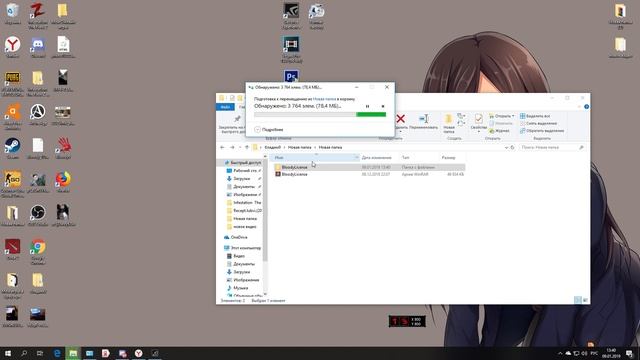Screen dimensions: 640x360
Task: Open the Firefox desktop shortcut
Action: [x=63, y=182]
